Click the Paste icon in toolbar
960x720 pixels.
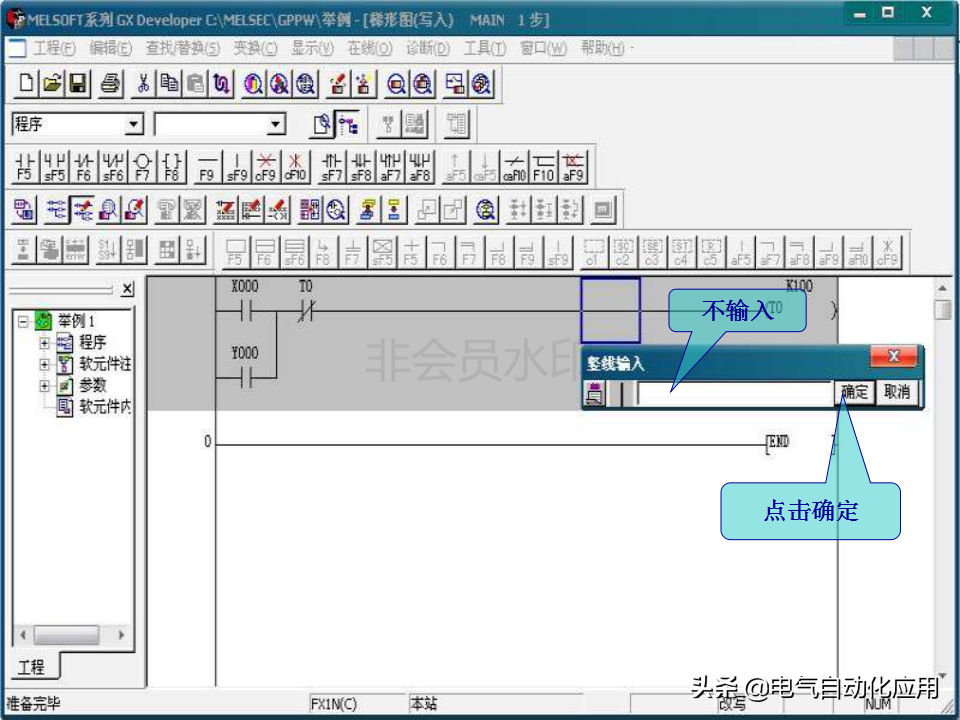coord(195,83)
